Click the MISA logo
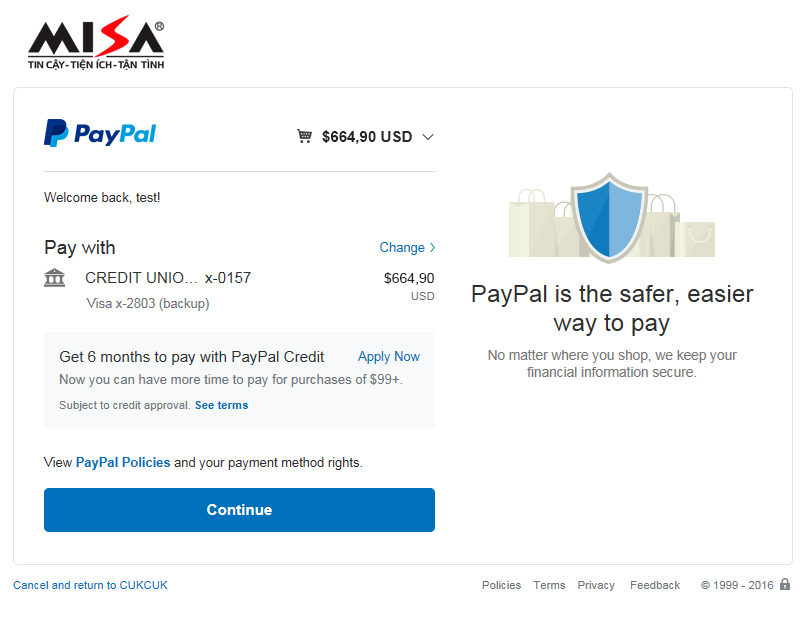The width and height of the screenshot is (808, 641). click(96, 44)
